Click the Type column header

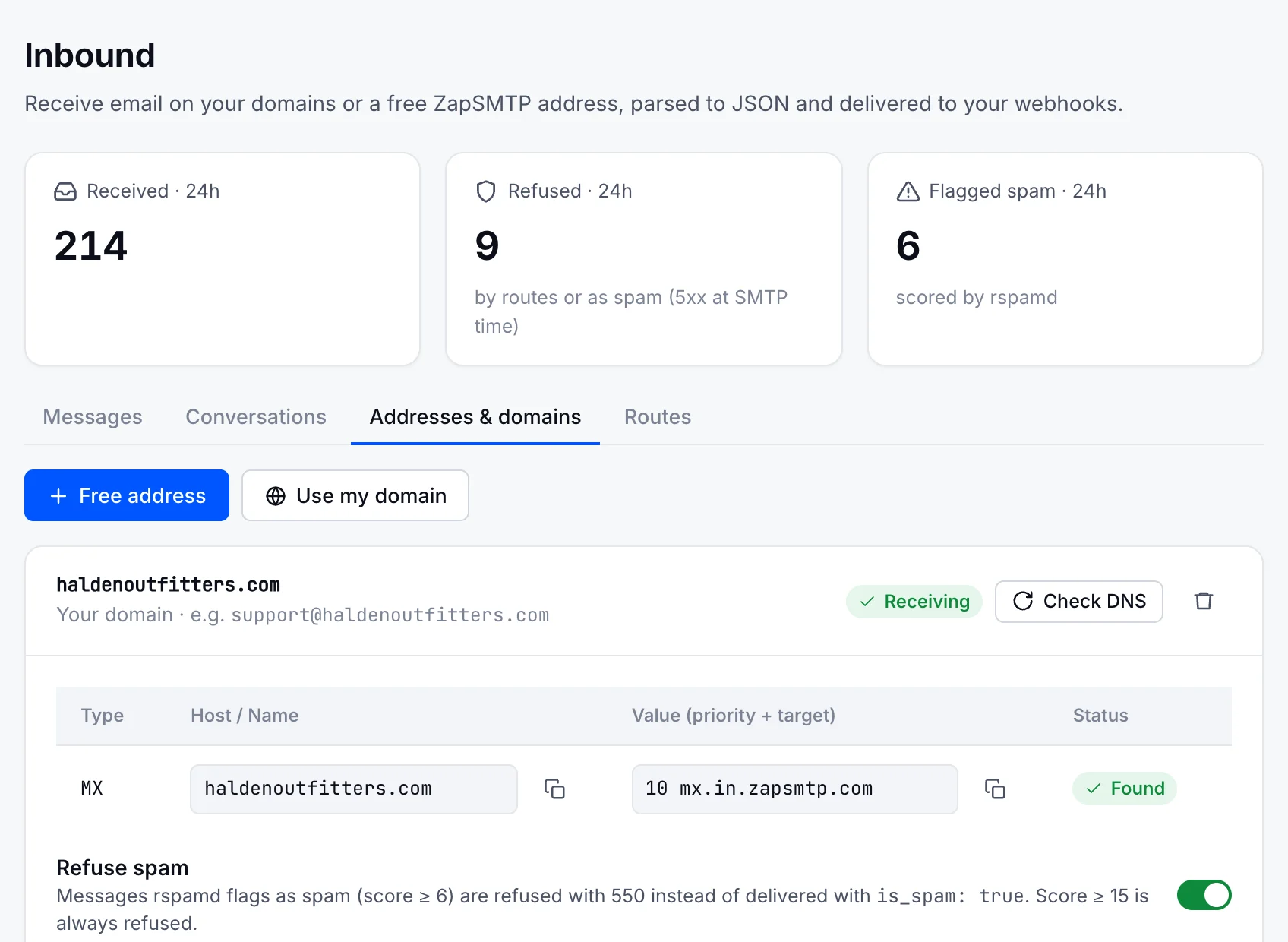coord(103,716)
